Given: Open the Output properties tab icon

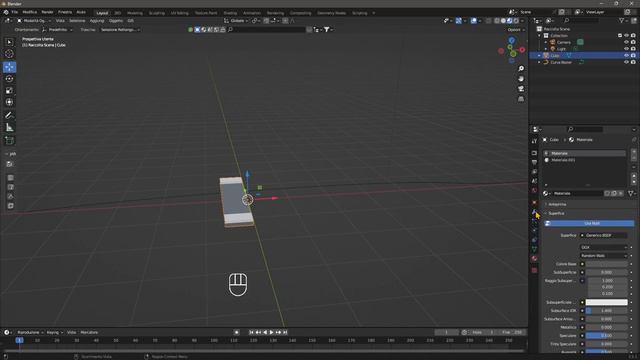Looking at the screenshot, I should point(534,162).
